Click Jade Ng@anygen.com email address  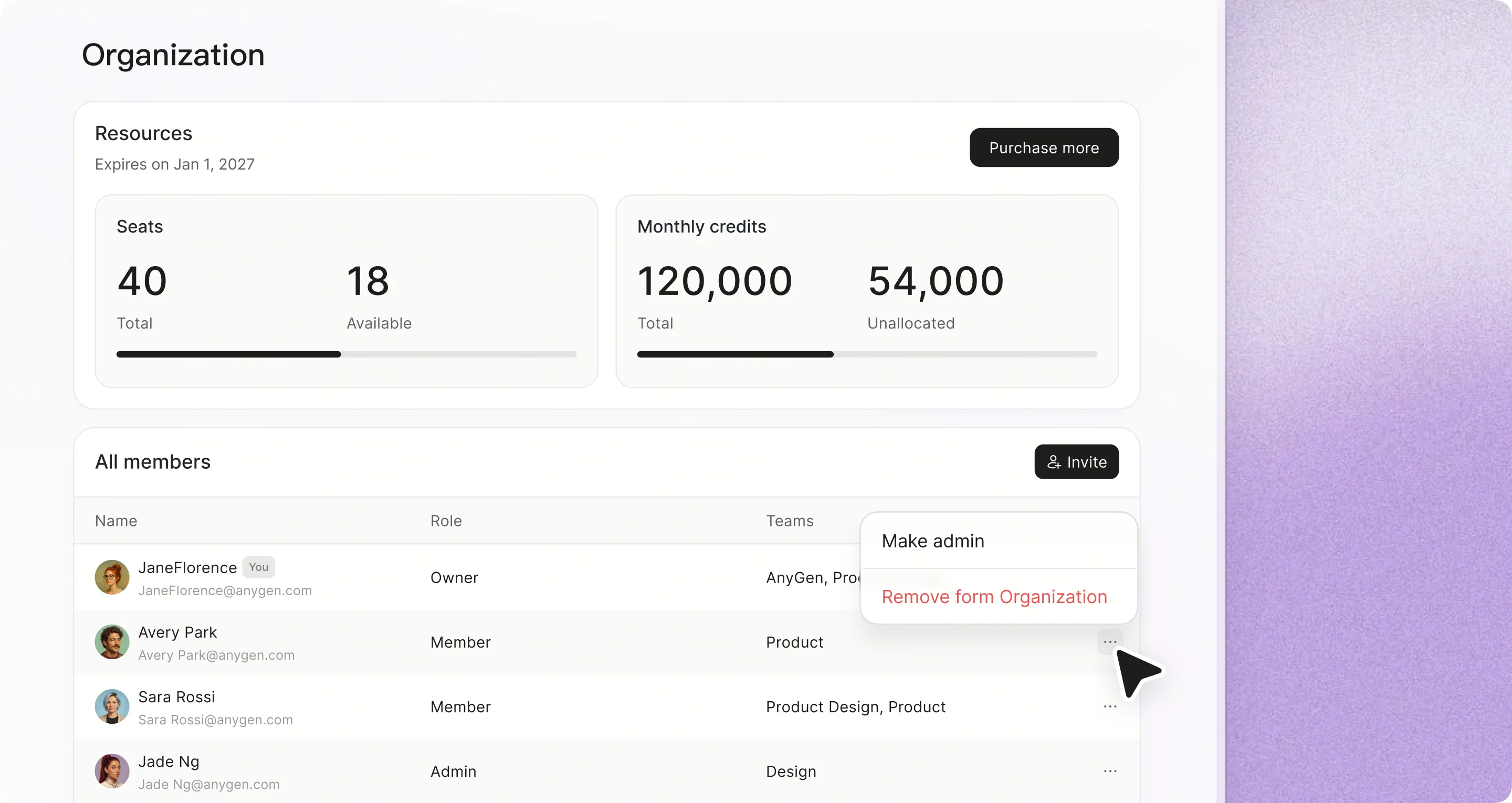209,784
